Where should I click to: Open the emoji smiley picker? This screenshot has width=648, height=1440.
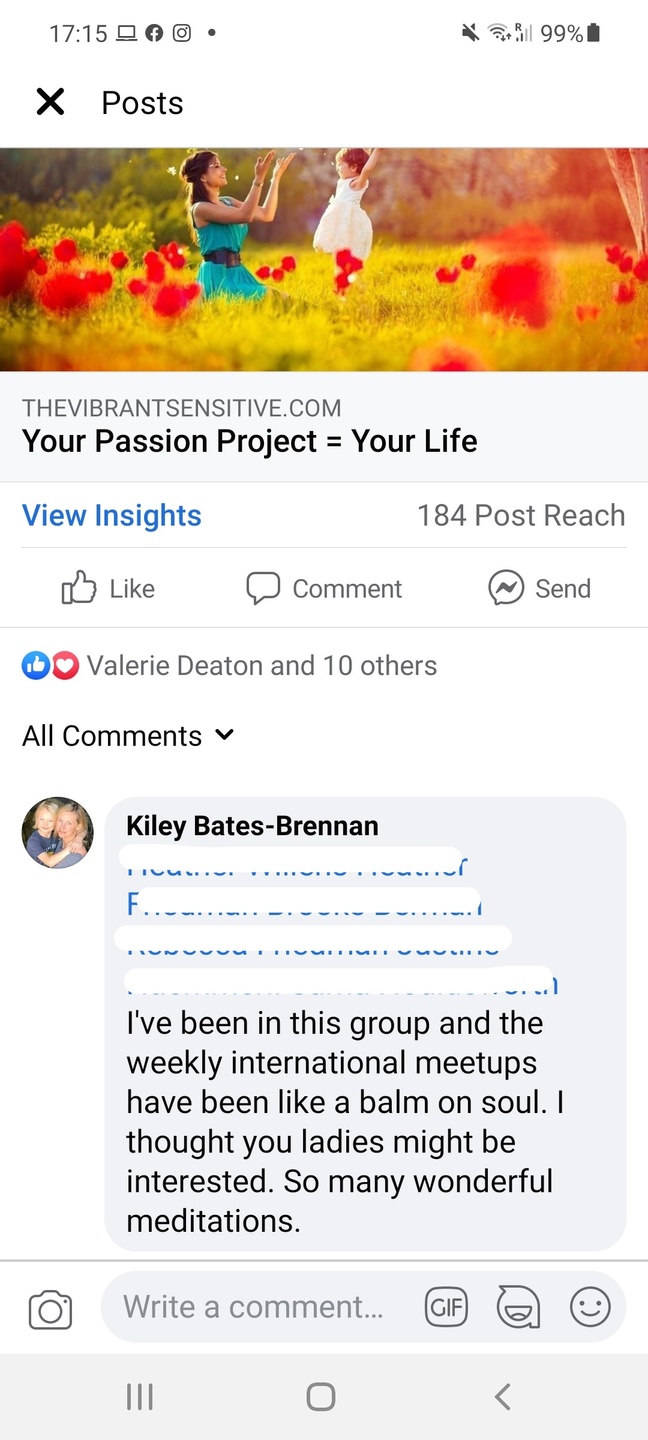pyautogui.click(x=590, y=1308)
